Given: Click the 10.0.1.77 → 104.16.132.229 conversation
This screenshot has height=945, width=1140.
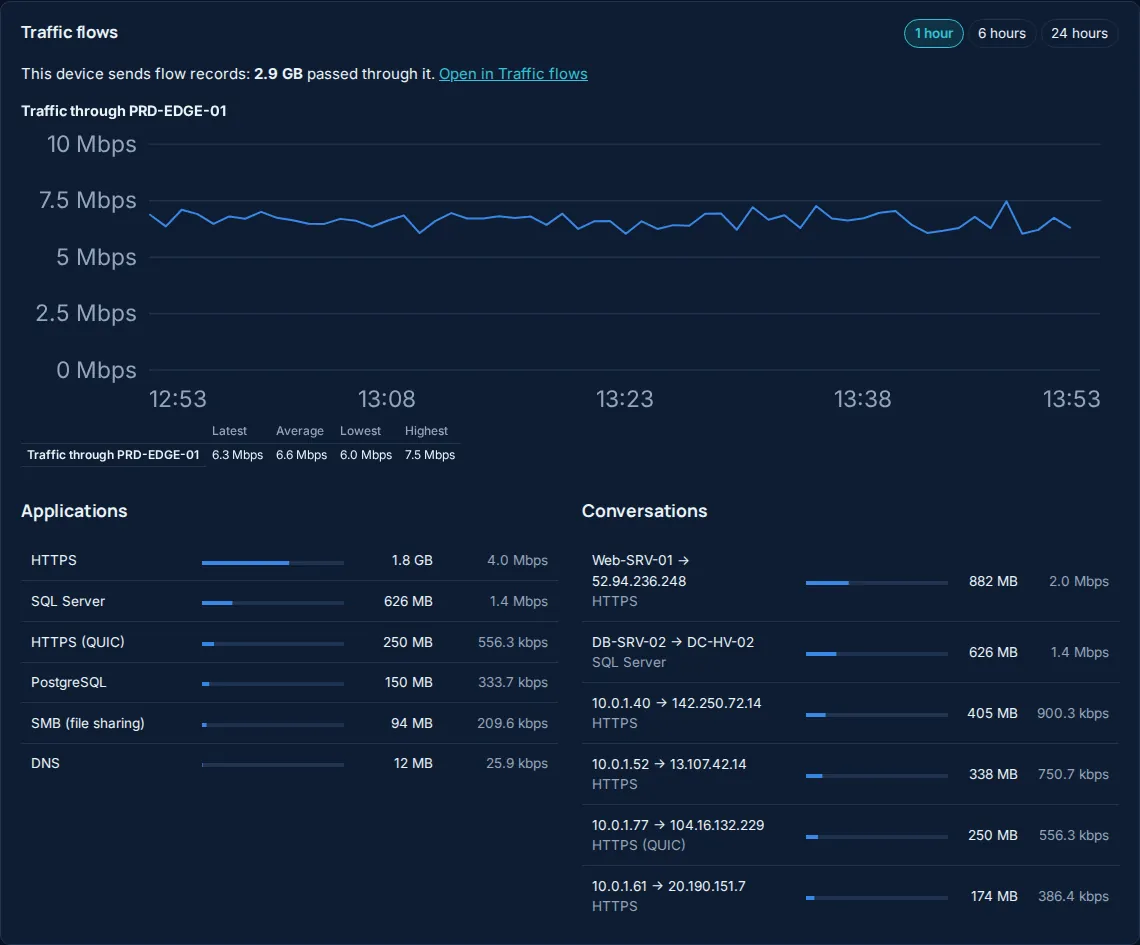Looking at the screenshot, I should coord(678,825).
